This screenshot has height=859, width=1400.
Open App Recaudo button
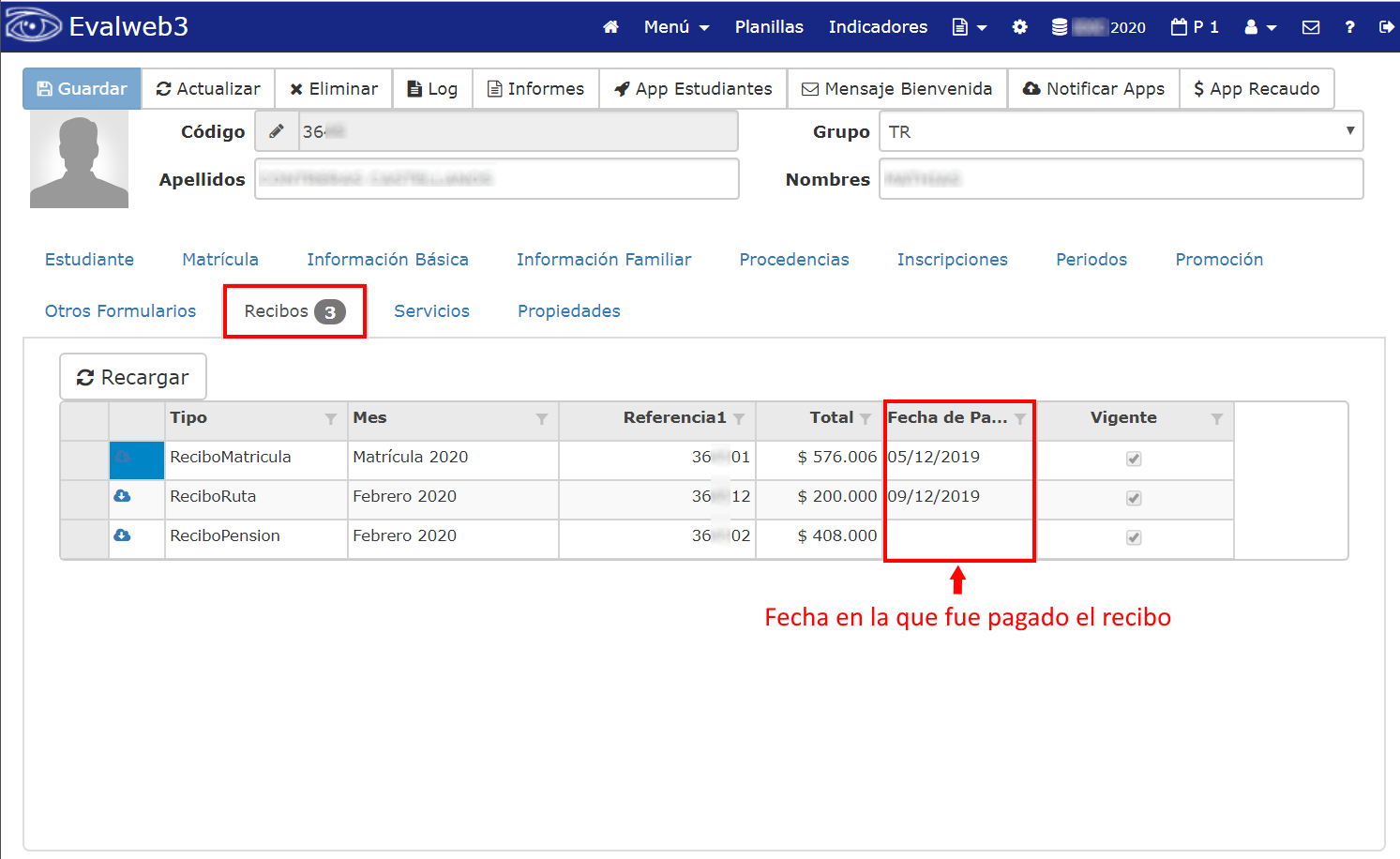(x=1257, y=89)
